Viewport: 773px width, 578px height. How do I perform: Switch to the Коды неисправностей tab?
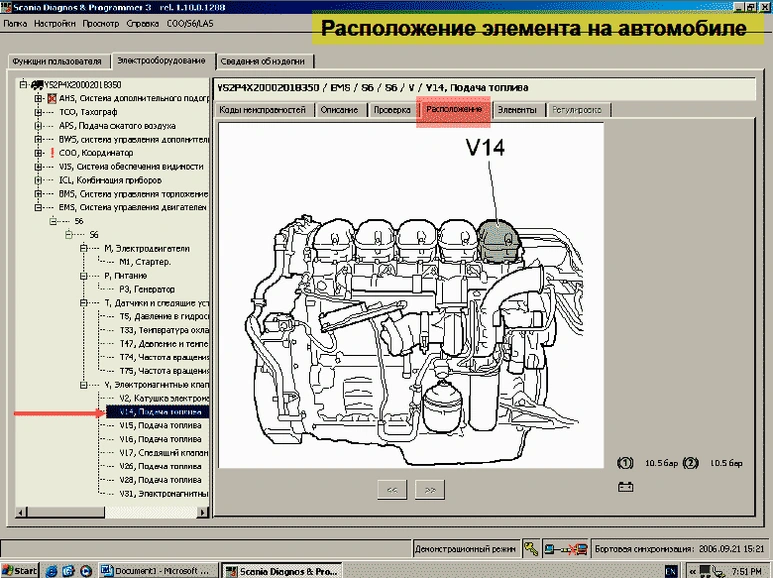coord(262,109)
